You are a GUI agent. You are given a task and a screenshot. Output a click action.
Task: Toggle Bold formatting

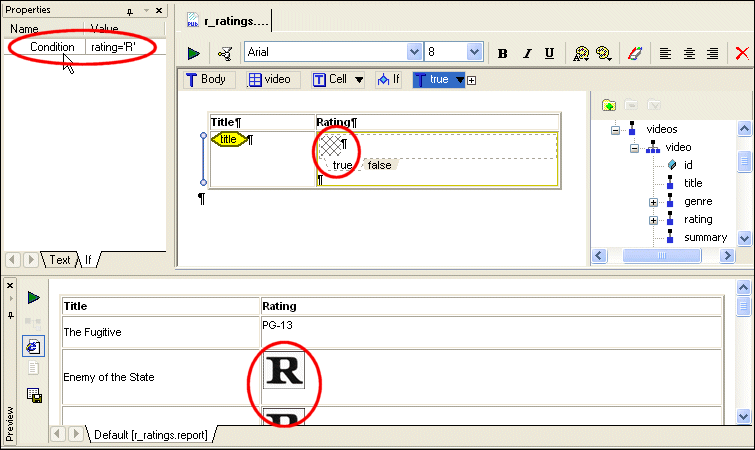(x=503, y=53)
